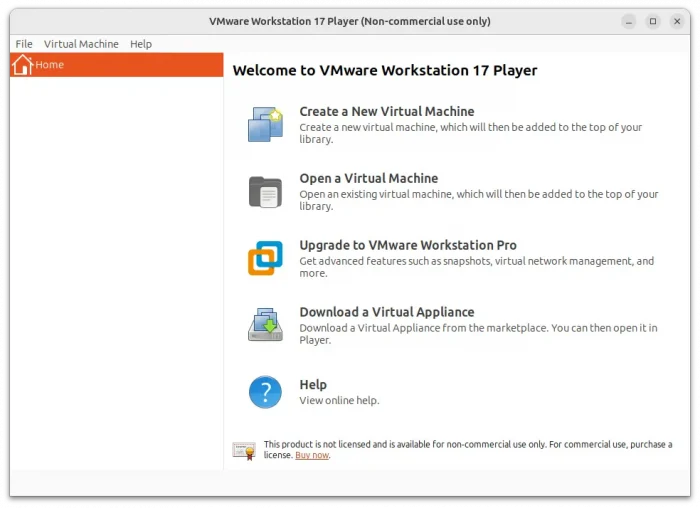This screenshot has height=508, width=700.
Task: Maximize the VMware Player window
Action: click(653, 21)
